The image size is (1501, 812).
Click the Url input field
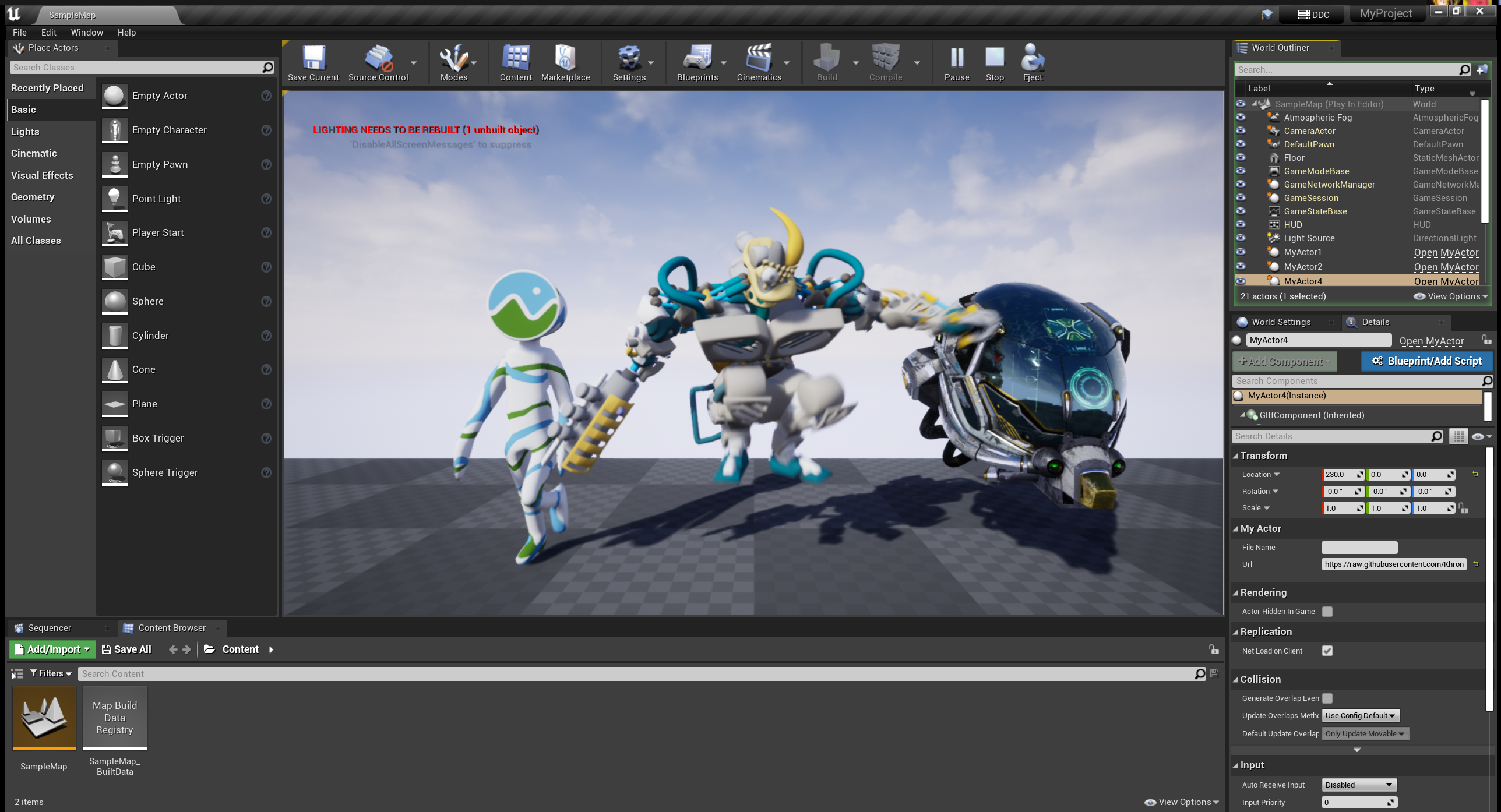1393,564
